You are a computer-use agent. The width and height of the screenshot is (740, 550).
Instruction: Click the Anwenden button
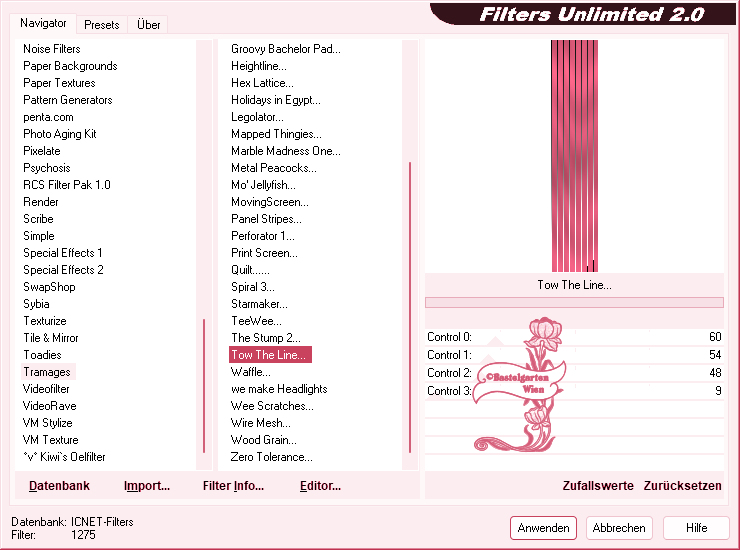tap(543, 528)
